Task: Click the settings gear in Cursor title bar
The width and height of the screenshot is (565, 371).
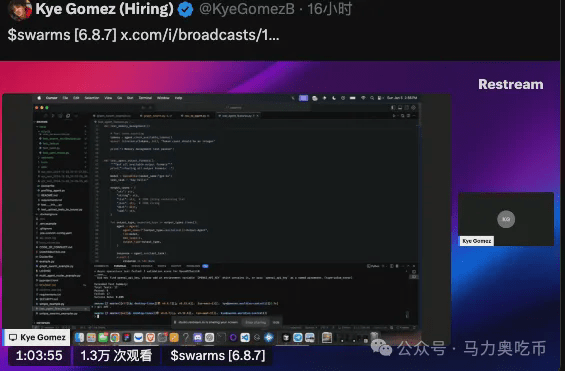Action: click(x=413, y=107)
